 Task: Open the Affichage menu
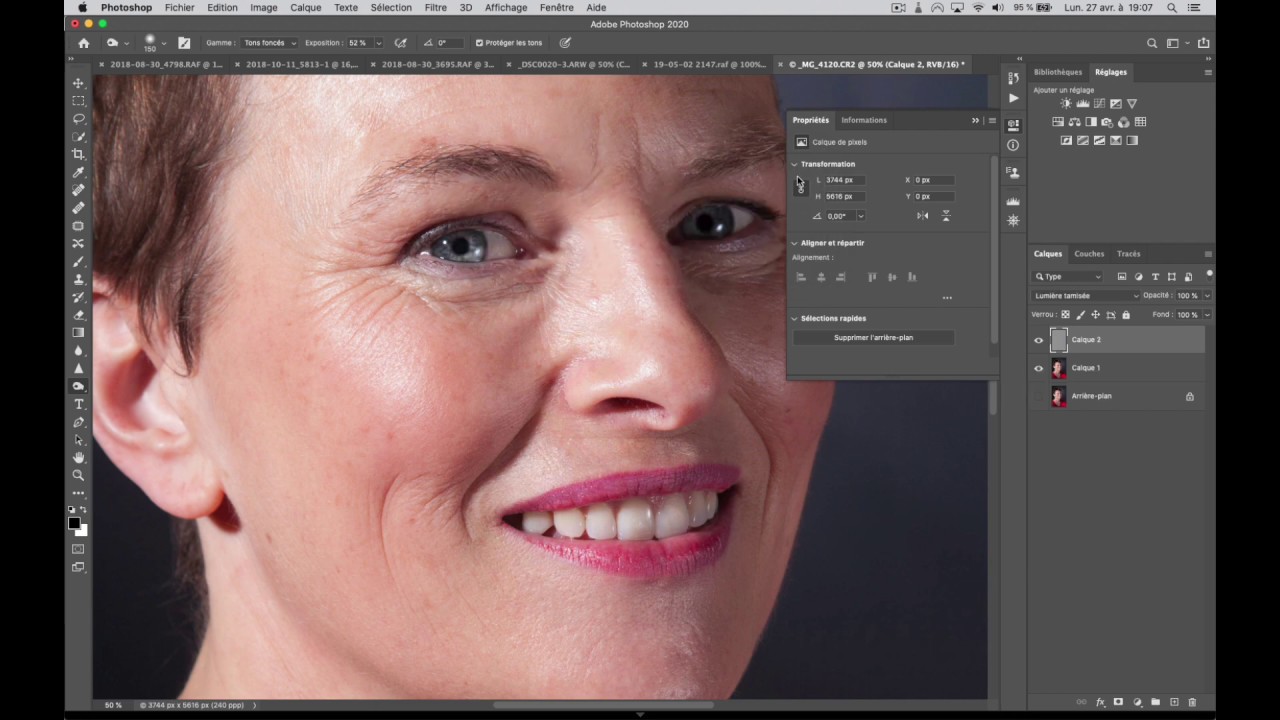pos(506,7)
